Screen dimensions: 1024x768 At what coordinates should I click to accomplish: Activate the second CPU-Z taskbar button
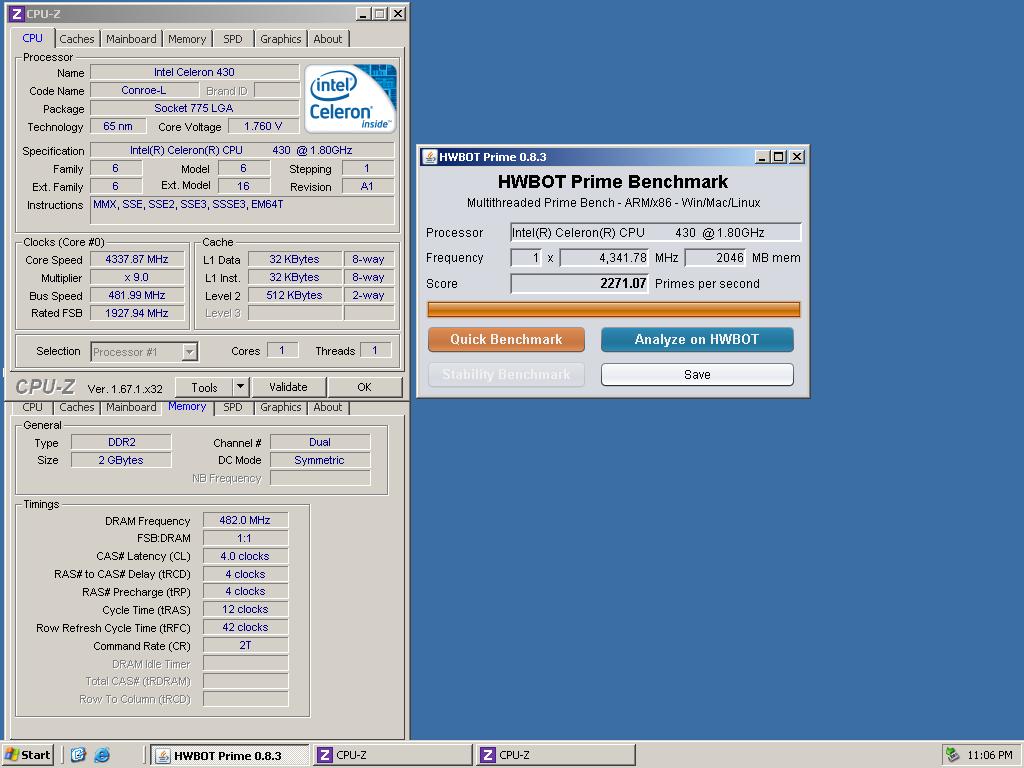coord(556,756)
